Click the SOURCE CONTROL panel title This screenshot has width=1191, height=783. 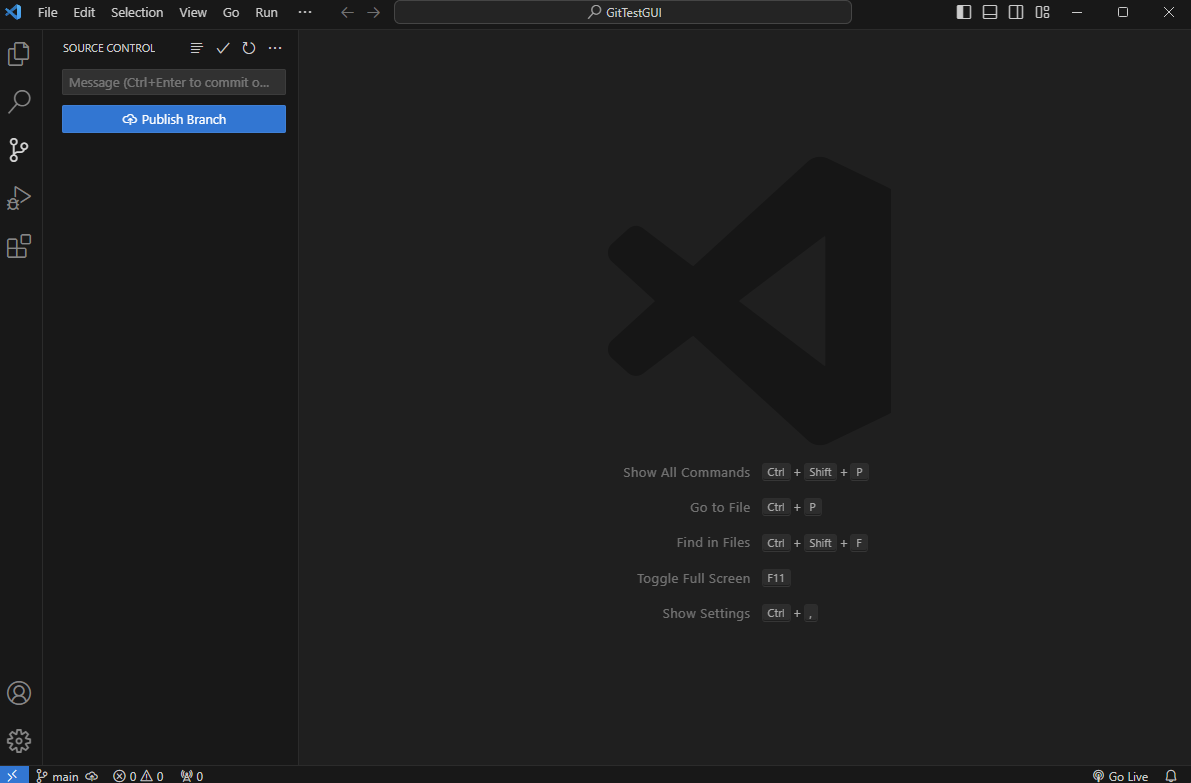coord(109,48)
